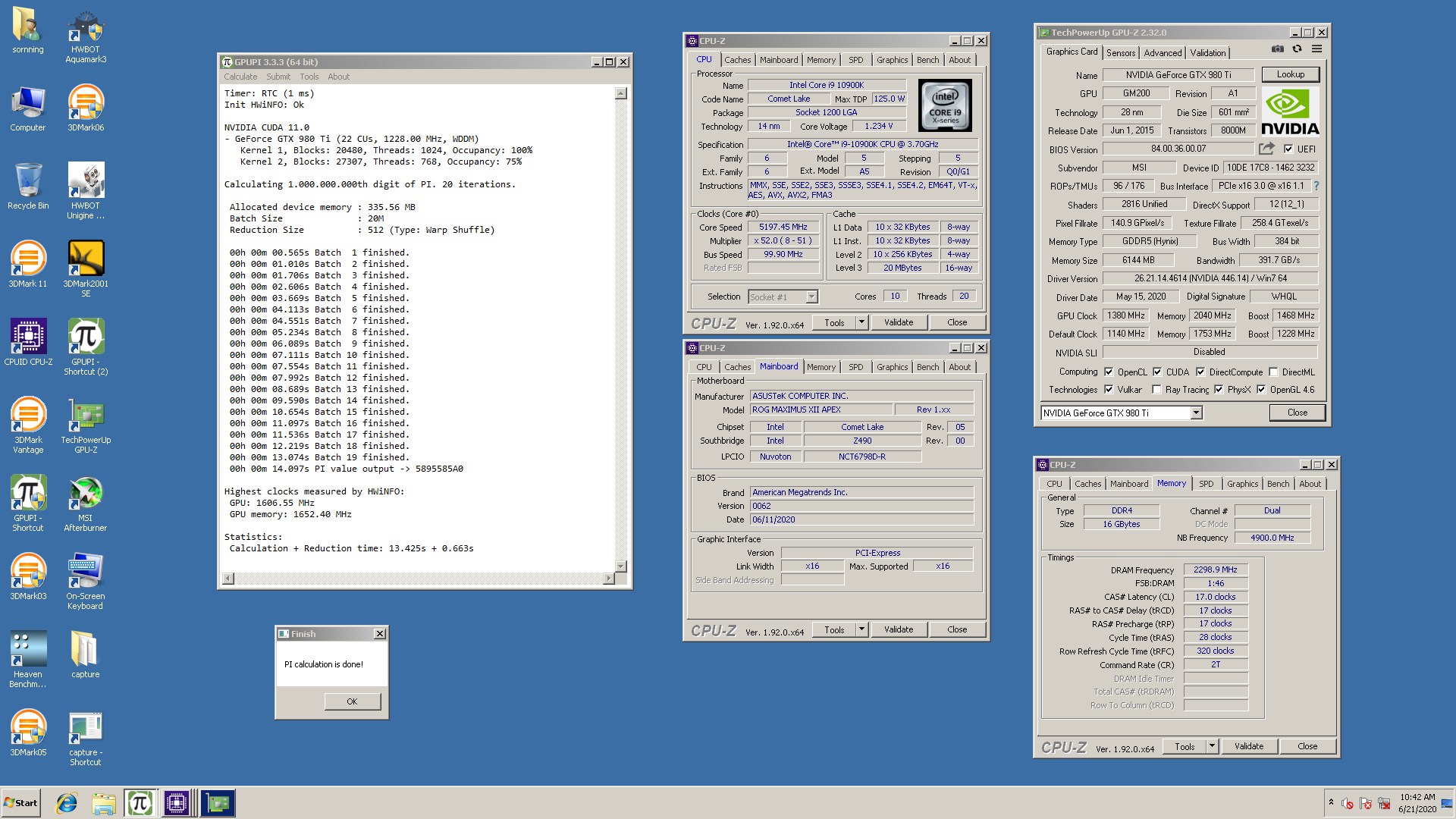Image resolution: width=1456 pixels, height=819 pixels.
Task: Click the GPU-Z refresh icon
Action: [x=1298, y=49]
